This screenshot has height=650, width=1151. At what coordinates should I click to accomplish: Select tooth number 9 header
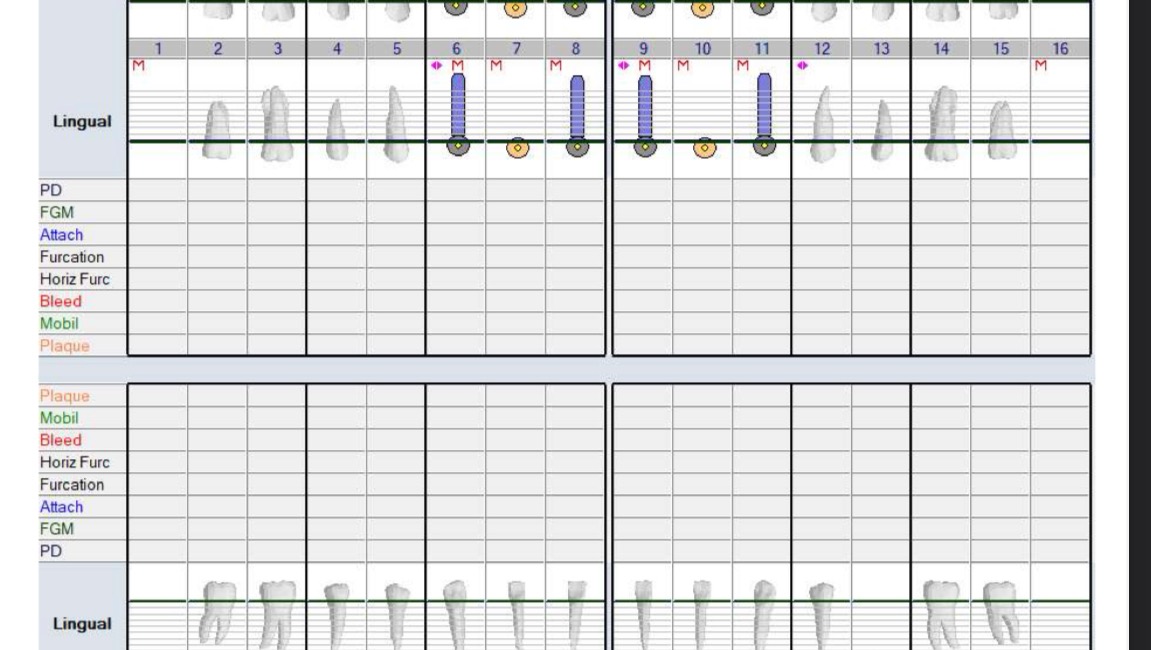[x=643, y=48]
